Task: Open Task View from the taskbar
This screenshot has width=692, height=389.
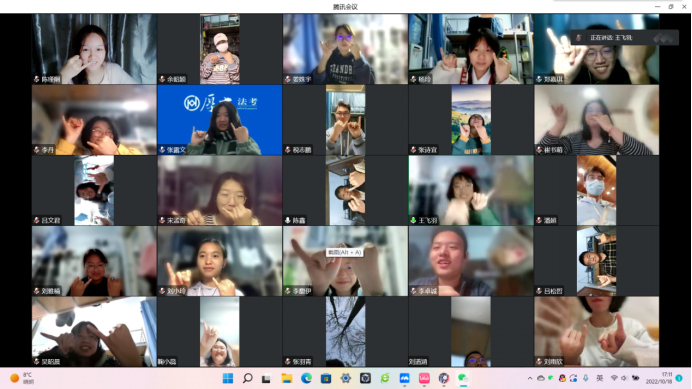Action: point(266,379)
